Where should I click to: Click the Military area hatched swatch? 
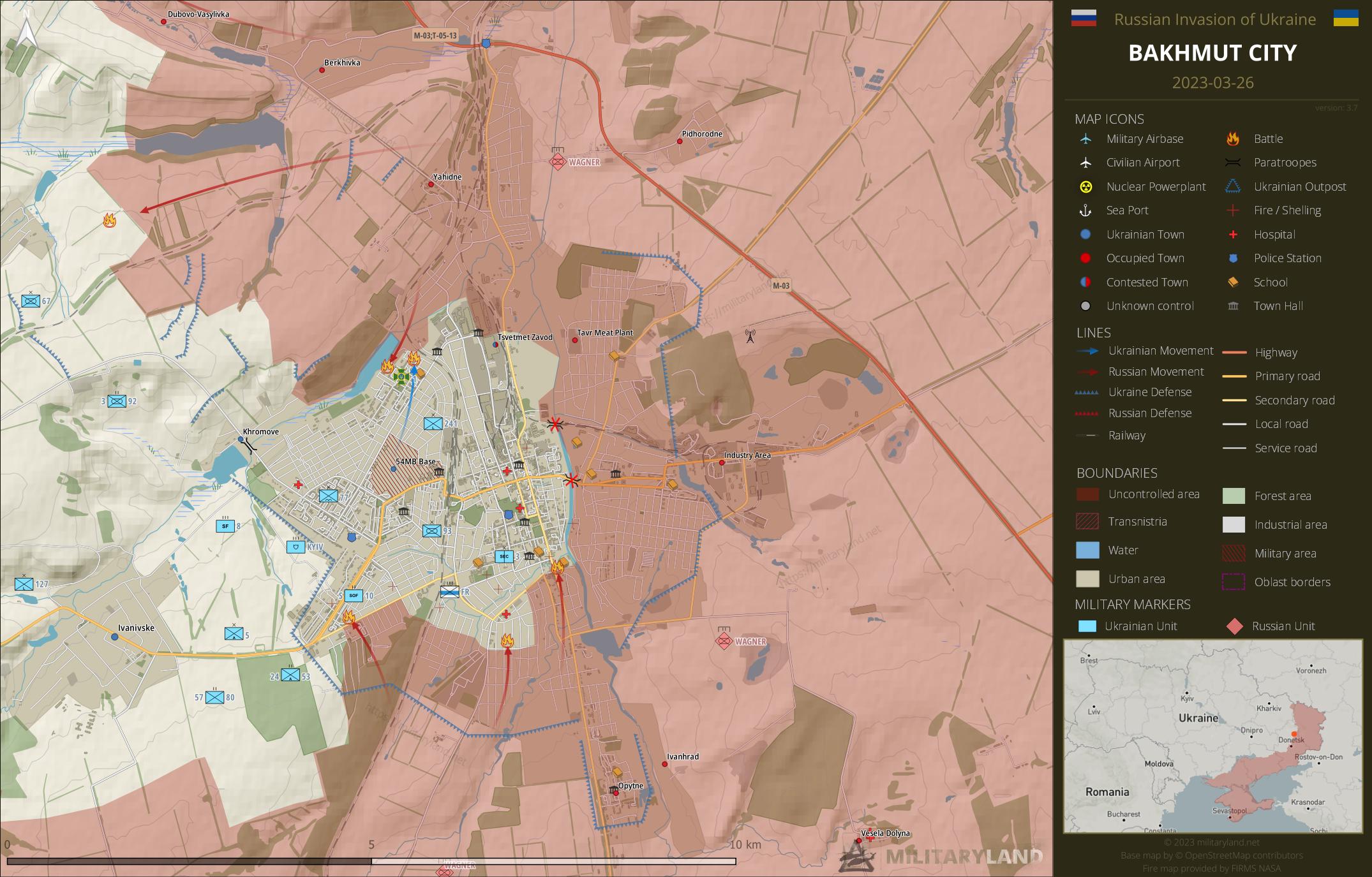(1234, 553)
